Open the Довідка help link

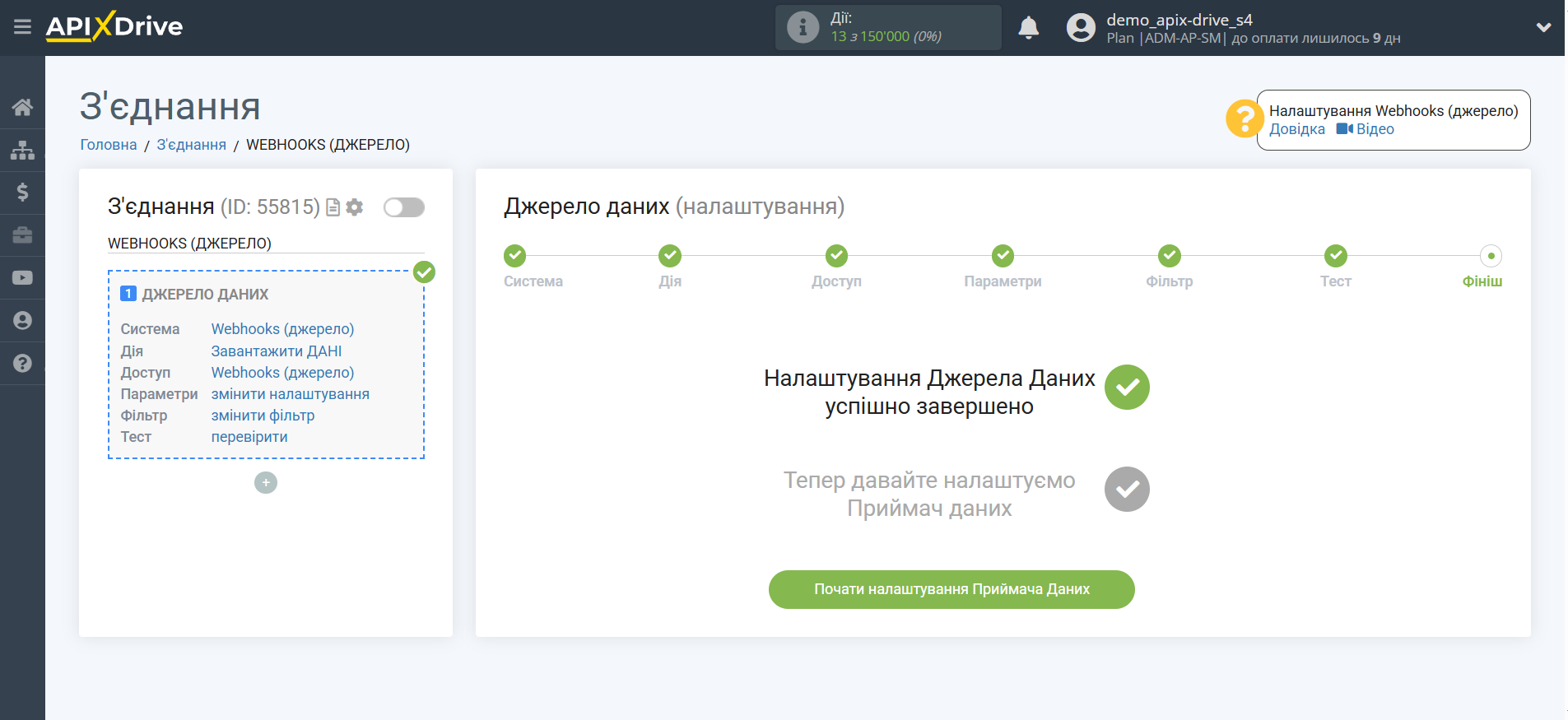tap(1296, 129)
